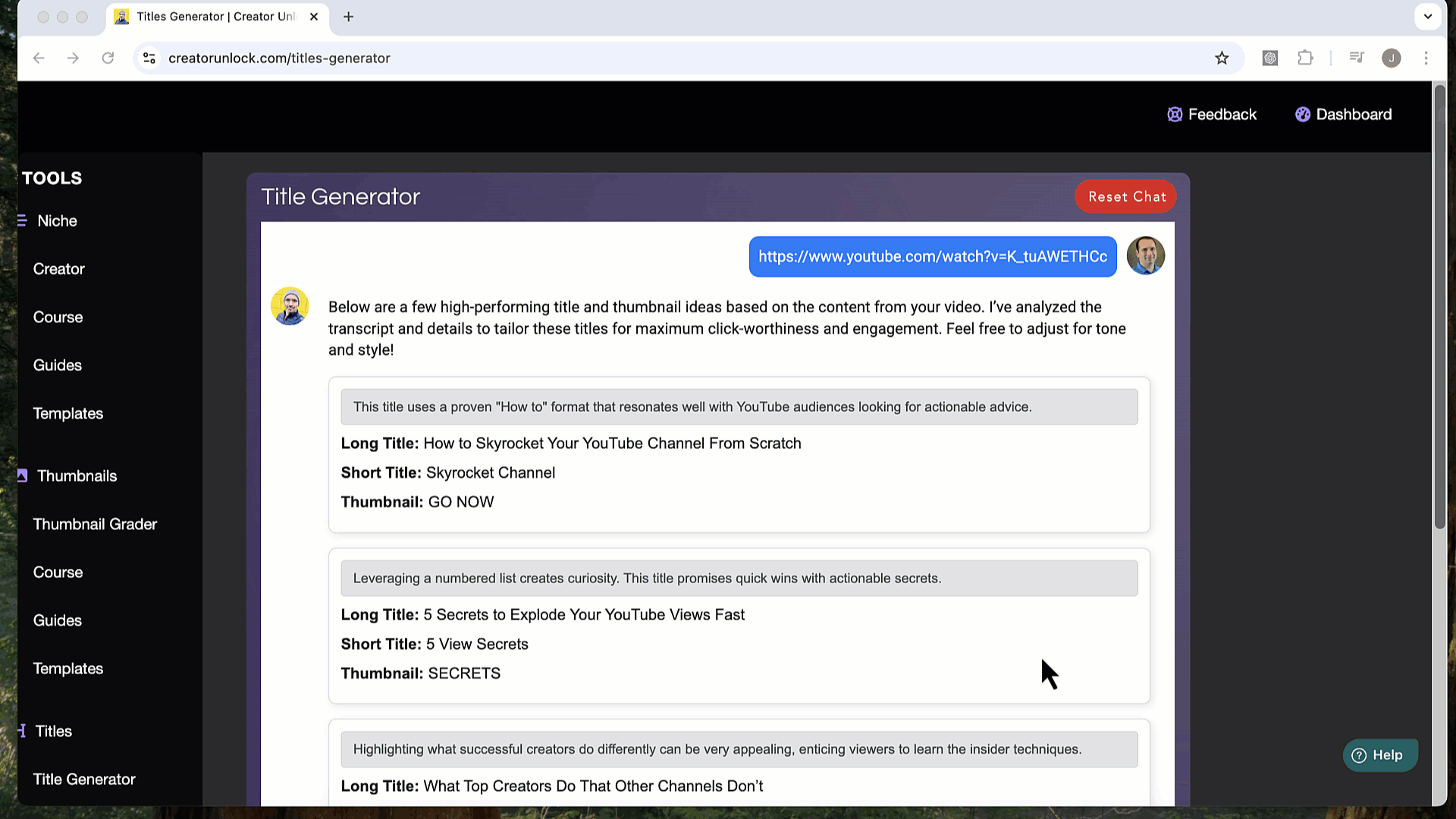
Task: Click the Niche heading in sidebar
Action: (x=58, y=221)
